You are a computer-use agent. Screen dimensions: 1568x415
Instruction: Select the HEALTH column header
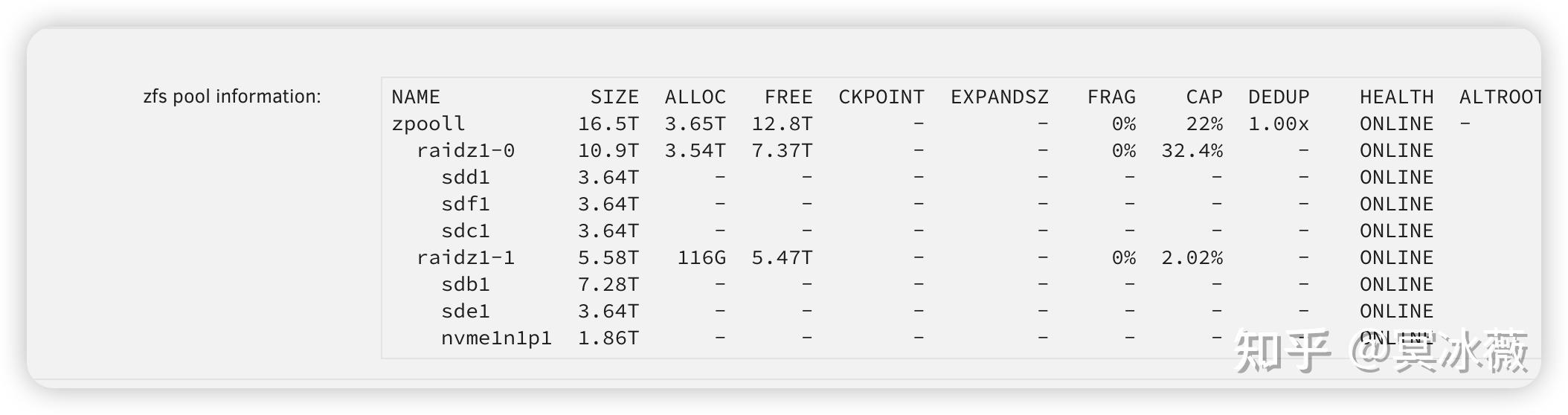(1396, 97)
